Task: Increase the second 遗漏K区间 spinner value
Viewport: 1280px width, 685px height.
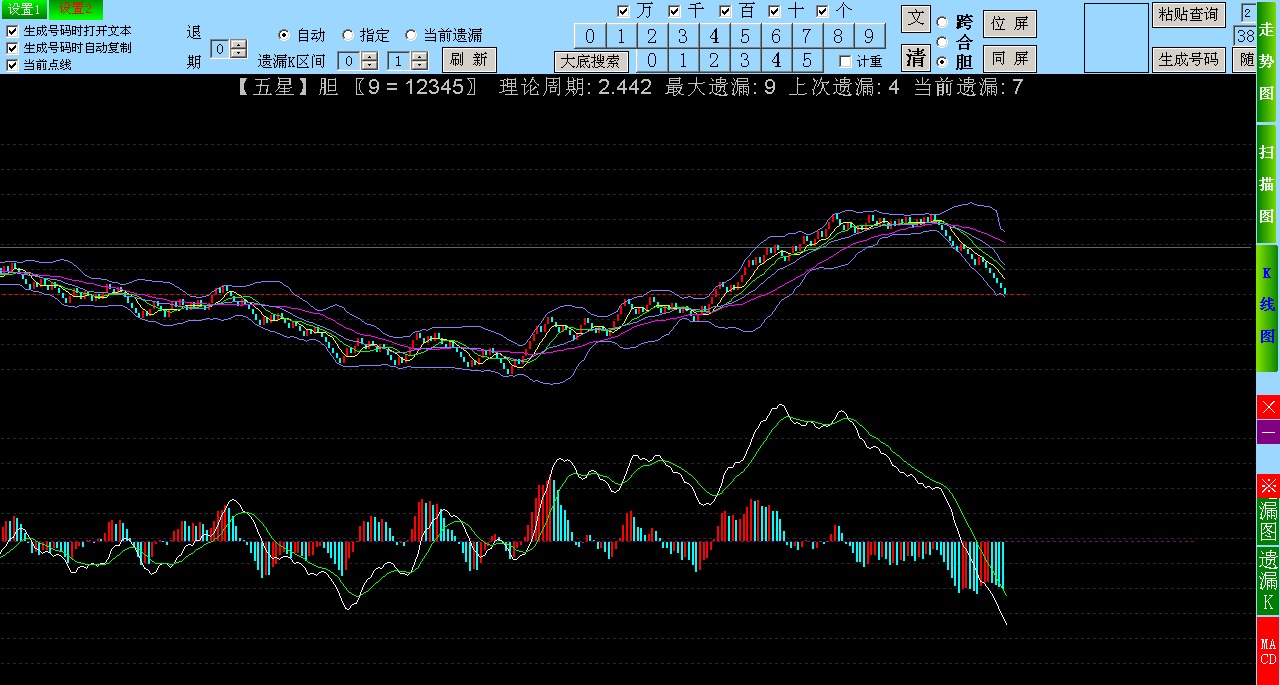Action: pos(419,56)
